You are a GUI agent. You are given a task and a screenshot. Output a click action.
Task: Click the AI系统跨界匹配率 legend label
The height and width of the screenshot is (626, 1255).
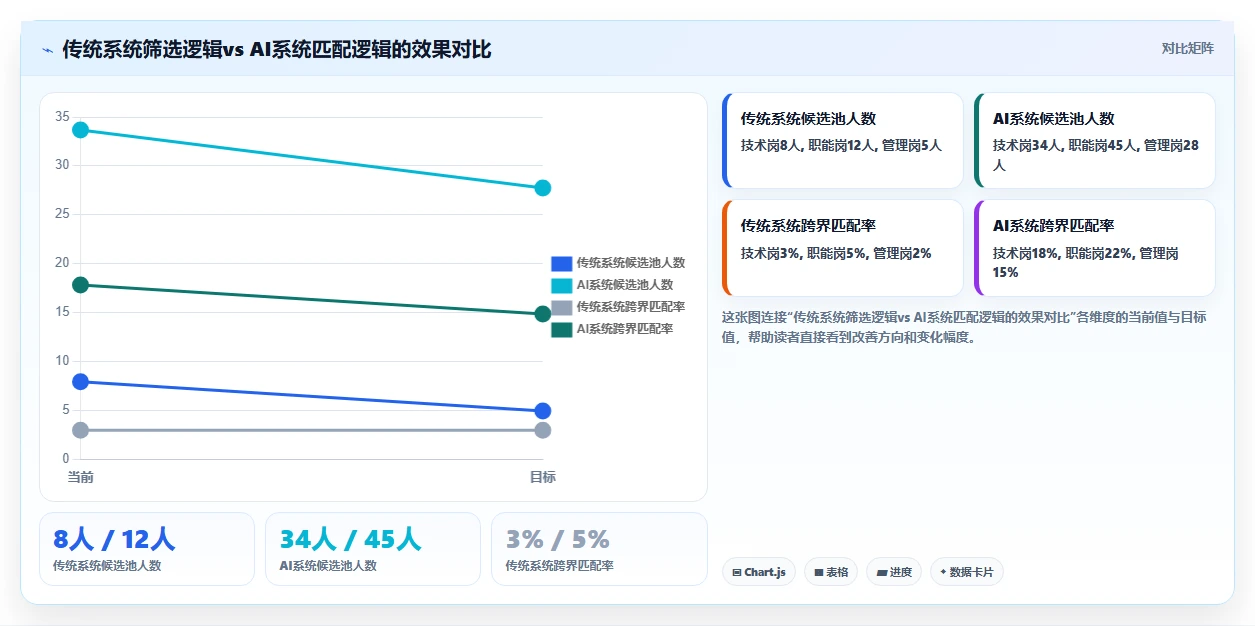tap(625, 329)
